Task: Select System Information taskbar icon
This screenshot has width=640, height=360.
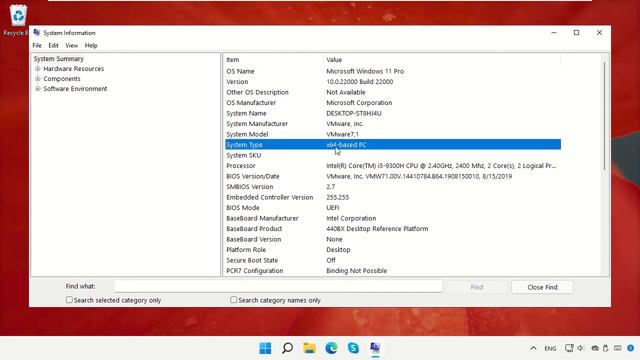Action: pos(375,348)
